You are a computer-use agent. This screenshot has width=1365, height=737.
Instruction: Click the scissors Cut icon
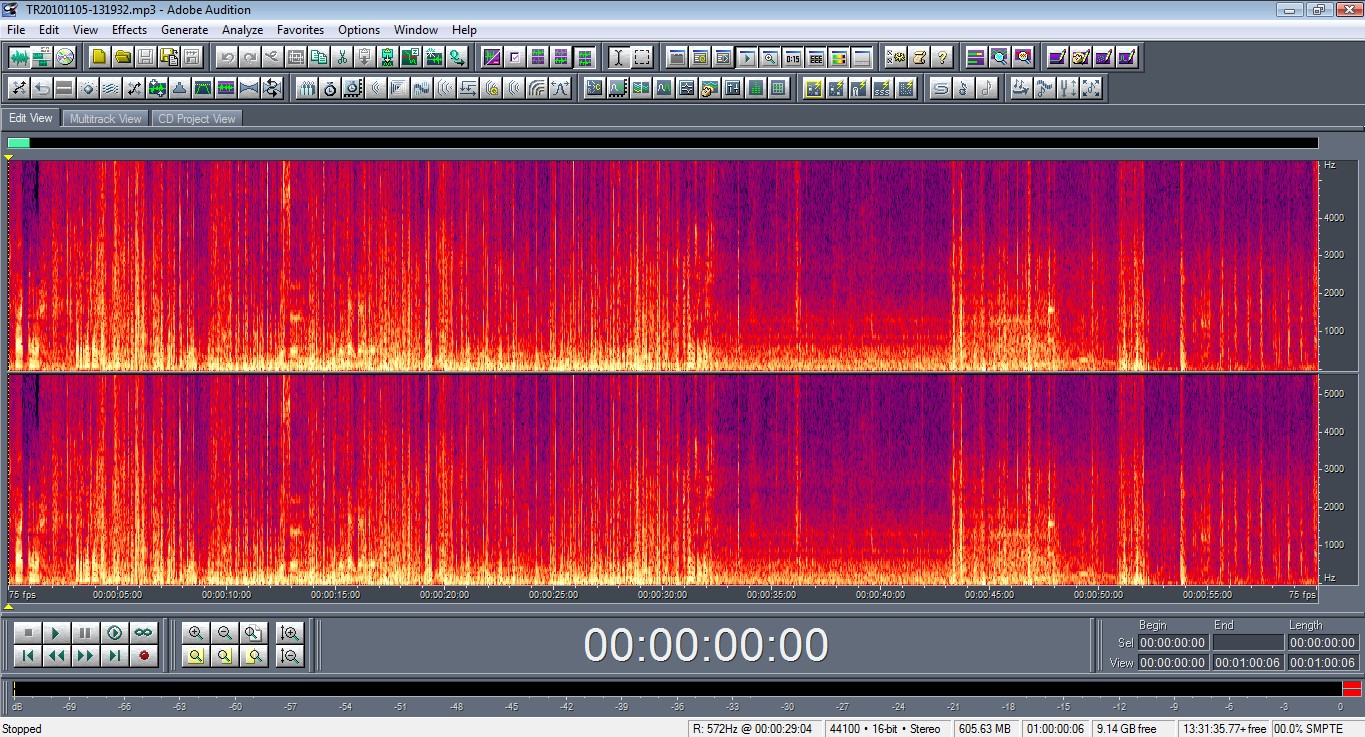coord(342,57)
